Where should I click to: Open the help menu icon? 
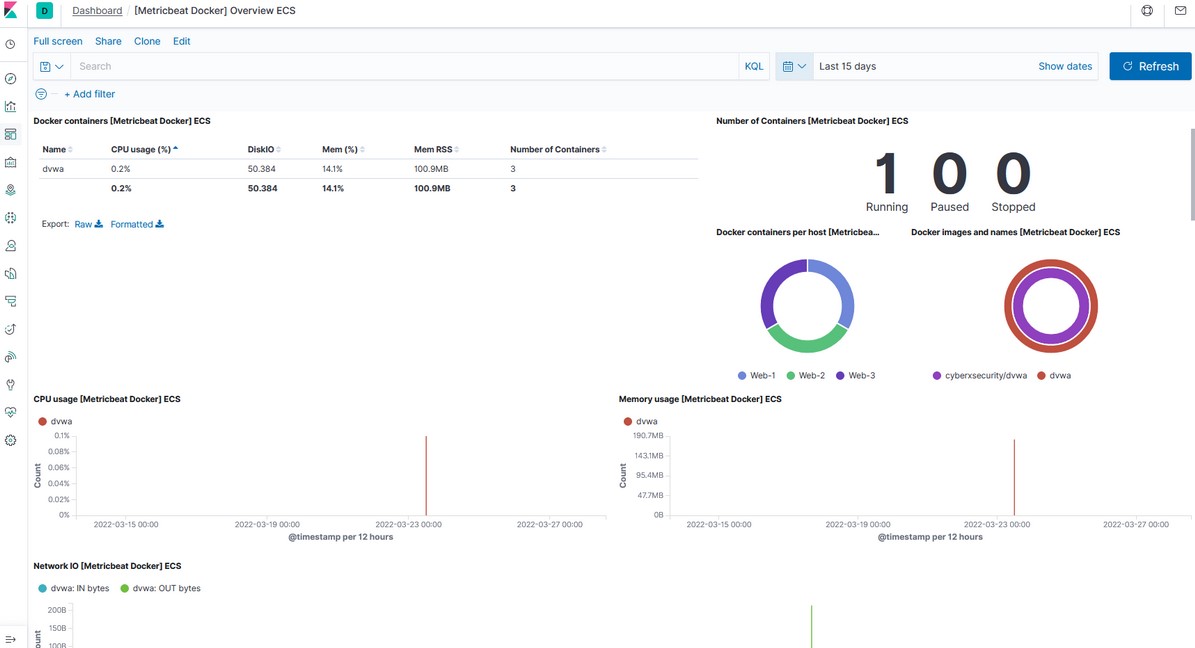click(x=1147, y=11)
